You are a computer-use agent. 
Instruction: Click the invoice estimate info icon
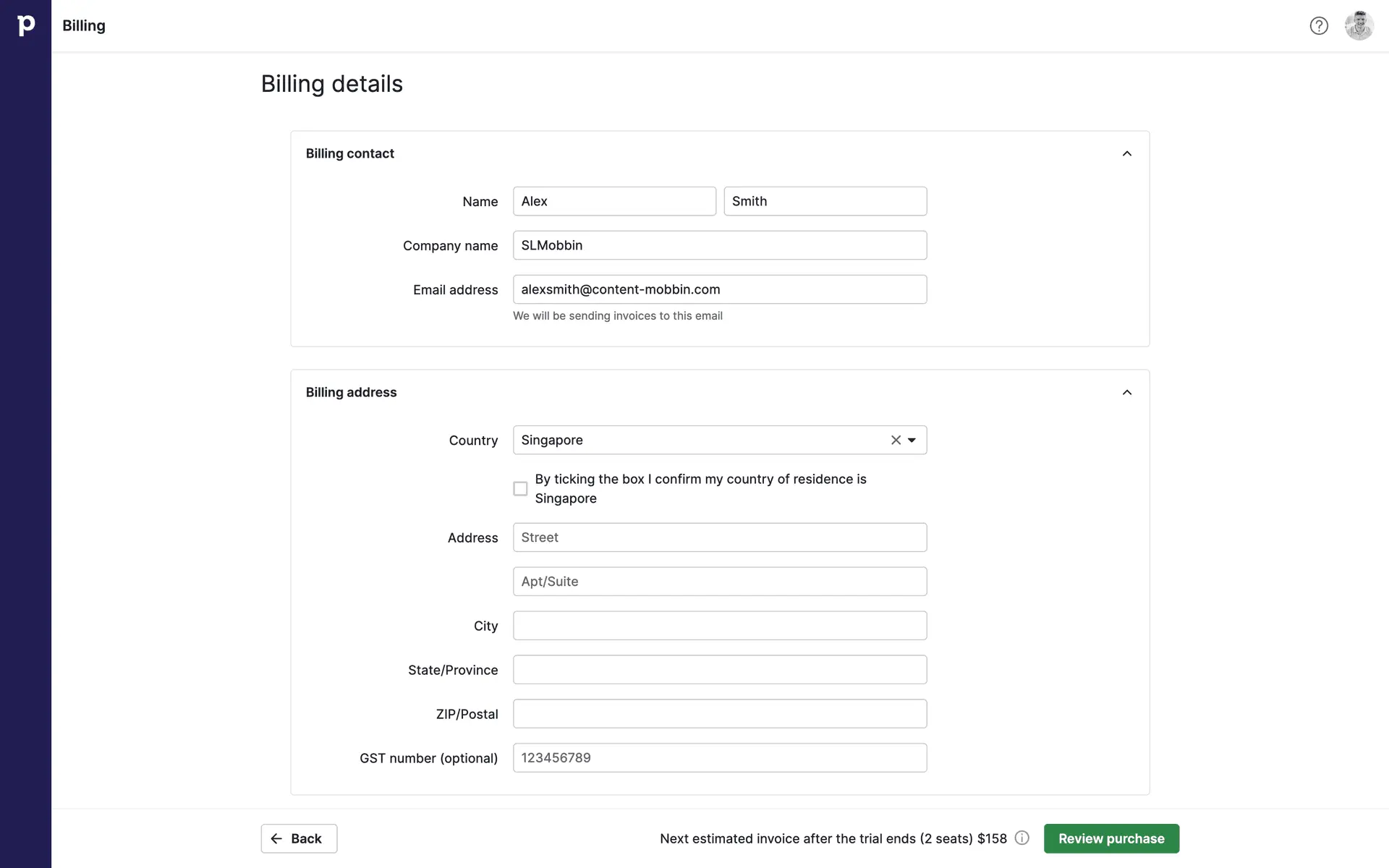tap(1021, 838)
